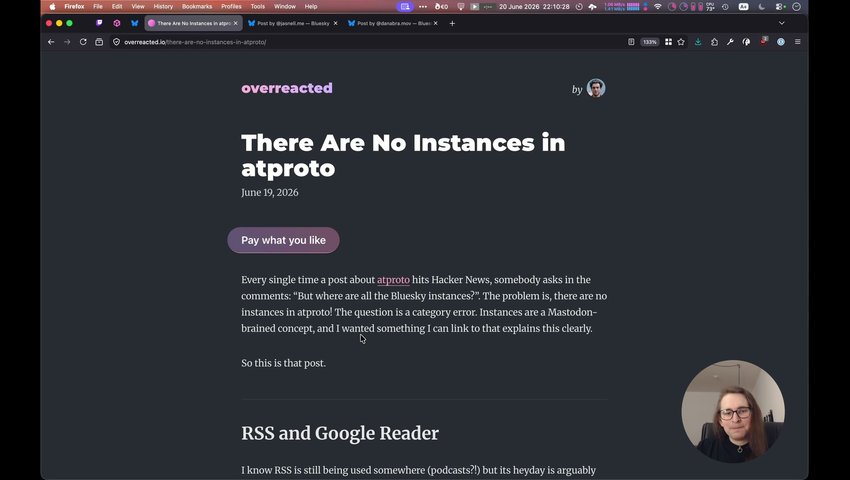This screenshot has width=850, height=480.
Task: Open the Wi-Fi status menu
Action: click(x=658, y=7)
